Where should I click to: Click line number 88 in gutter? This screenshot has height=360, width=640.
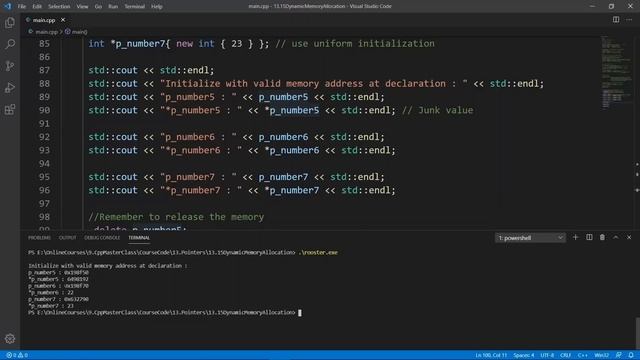(44, 83)
